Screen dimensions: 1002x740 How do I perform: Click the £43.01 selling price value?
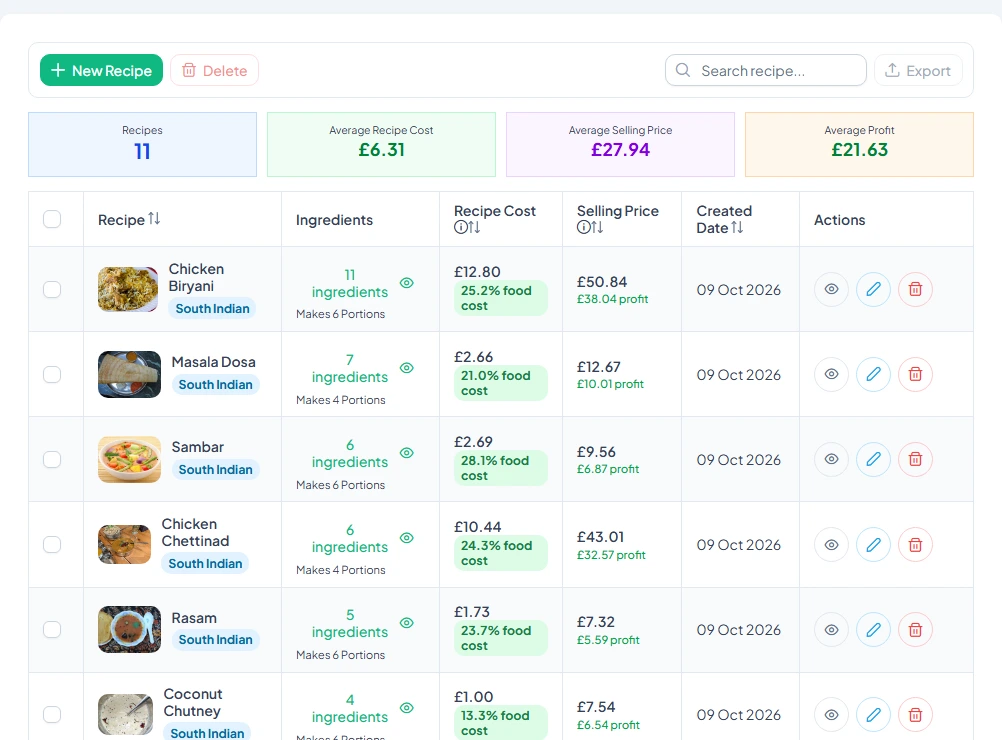click(x=600, y=537)
